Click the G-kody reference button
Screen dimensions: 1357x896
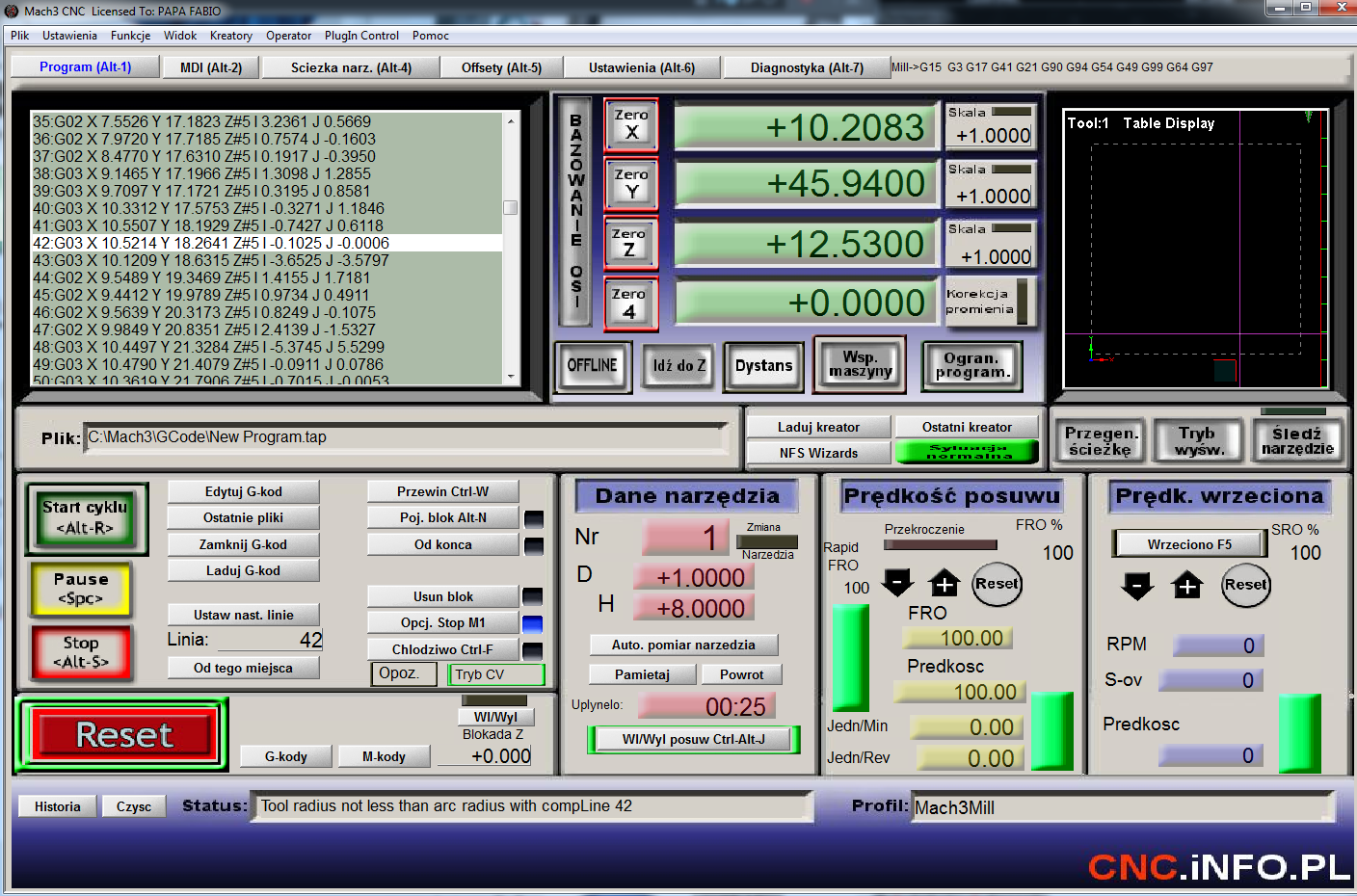click(x=286, y=756)
